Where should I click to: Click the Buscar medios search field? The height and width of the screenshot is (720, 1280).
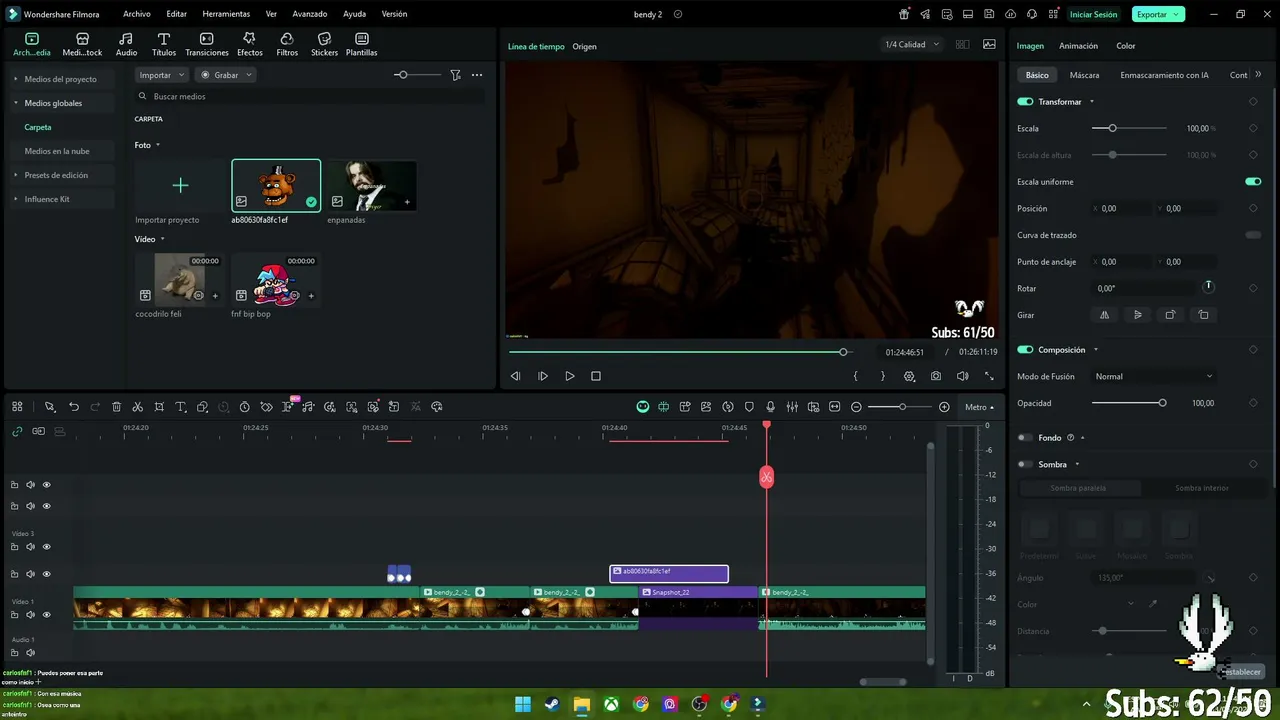[309, 96]
